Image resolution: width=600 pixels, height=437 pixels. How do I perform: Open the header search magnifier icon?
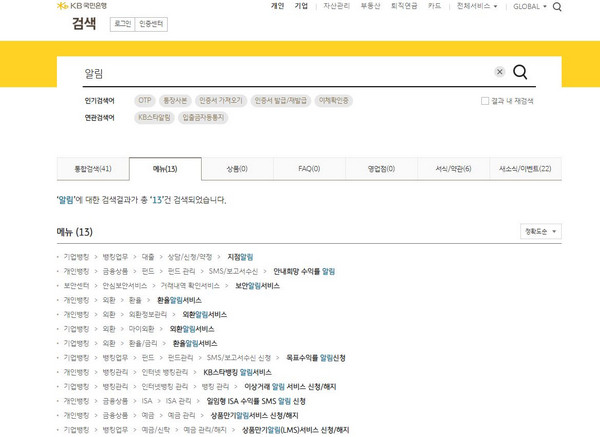557,7
